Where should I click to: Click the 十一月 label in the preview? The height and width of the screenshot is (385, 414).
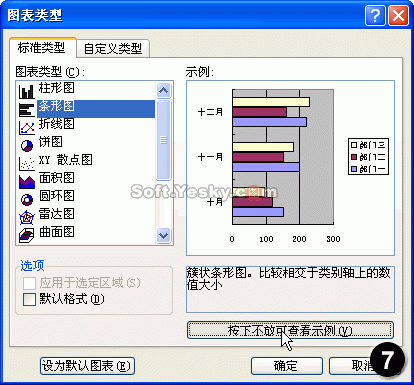(x=210, y=157)
